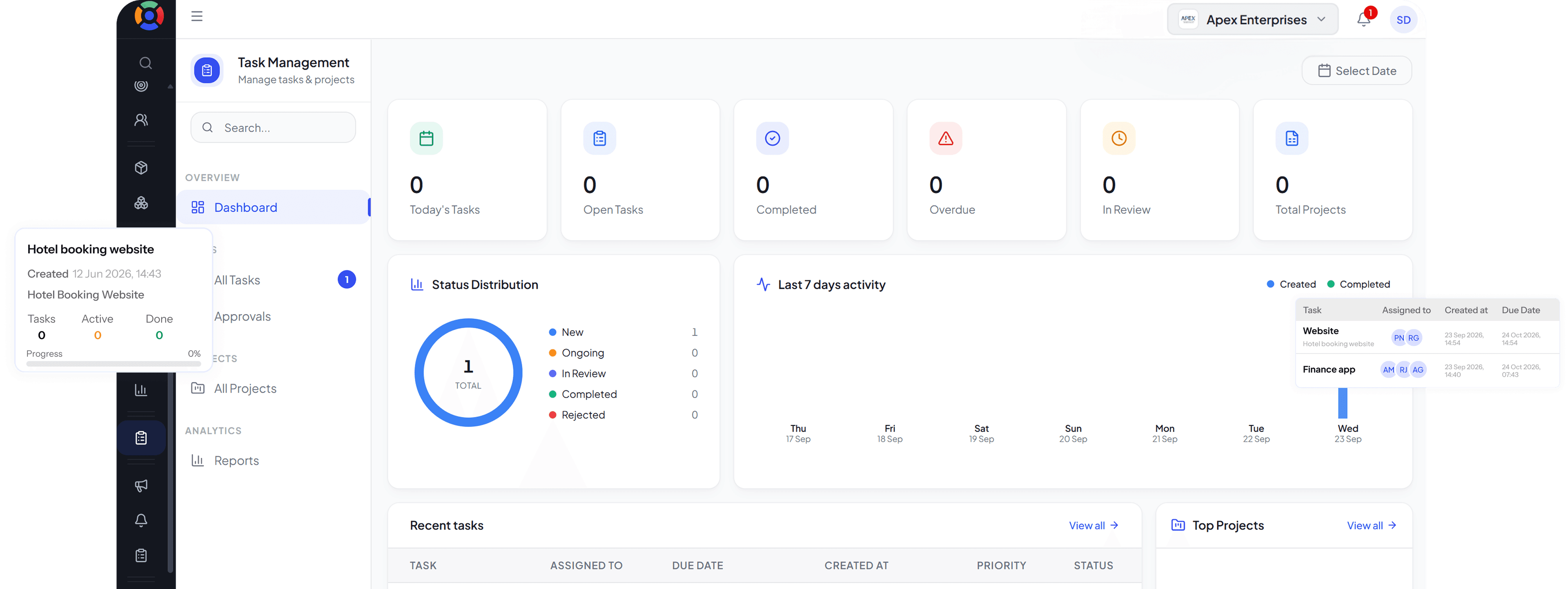The width and height of the screenshot is (1568, 589).
Task: Open the bell icon in dark sidebar
Action: click(x=141, y=520)
